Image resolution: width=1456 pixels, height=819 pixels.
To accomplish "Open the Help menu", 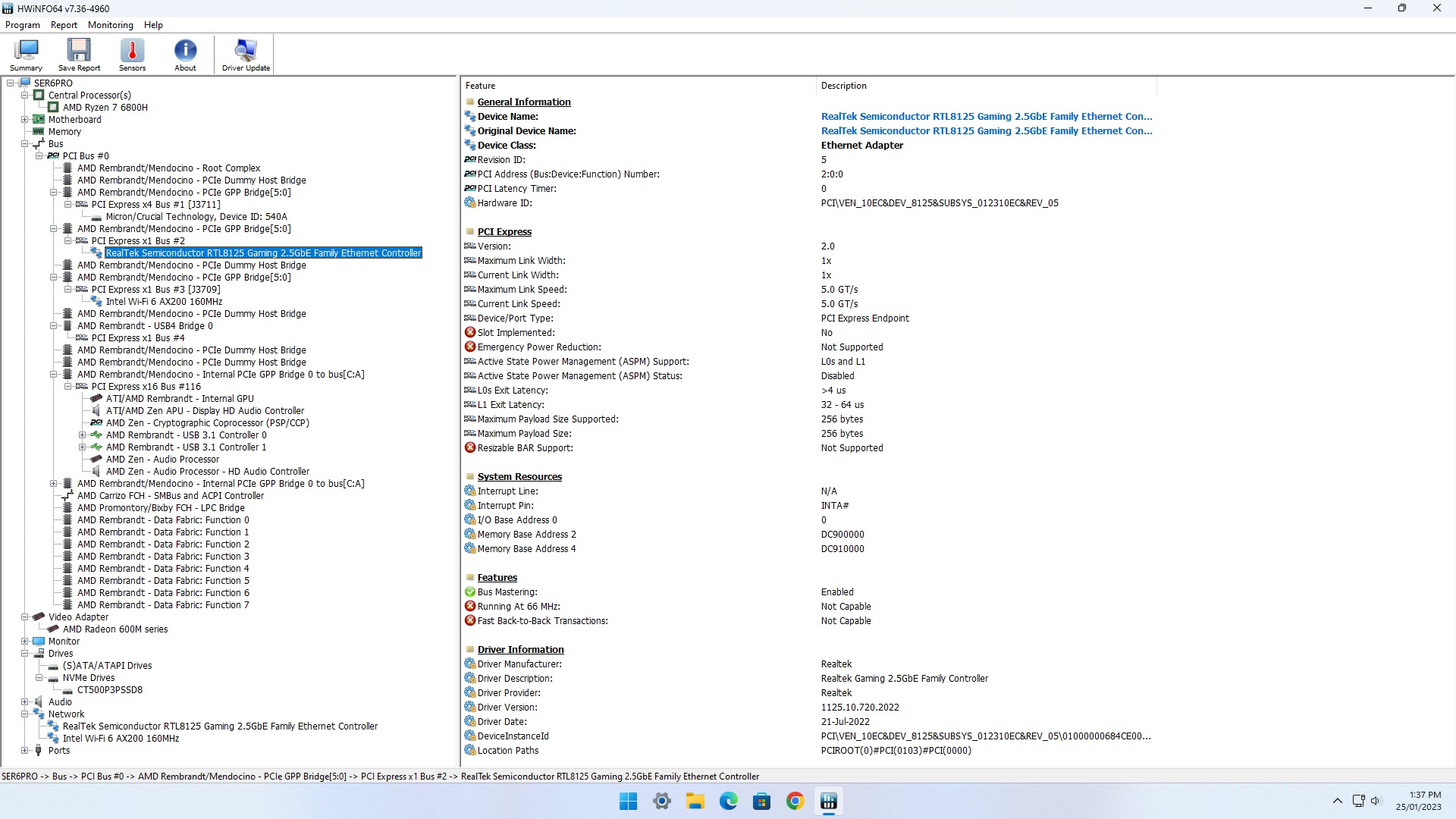I will [153, 25].
